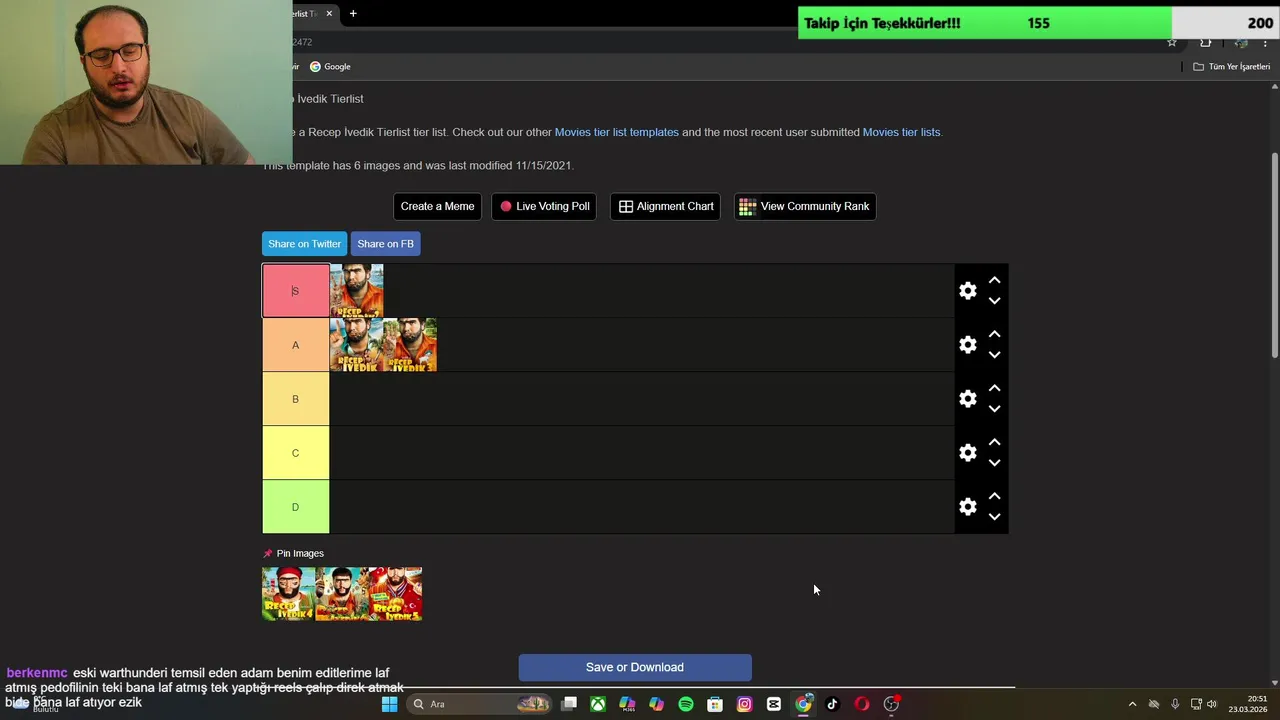Open Tüm Yer İşaretleri bookmarks folder
The height and width of the screenshot is (720, 1280).
point(1231,67)
